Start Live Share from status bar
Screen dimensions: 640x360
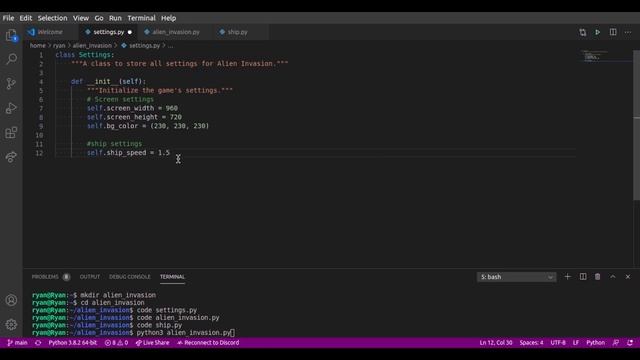pos(152,343)
